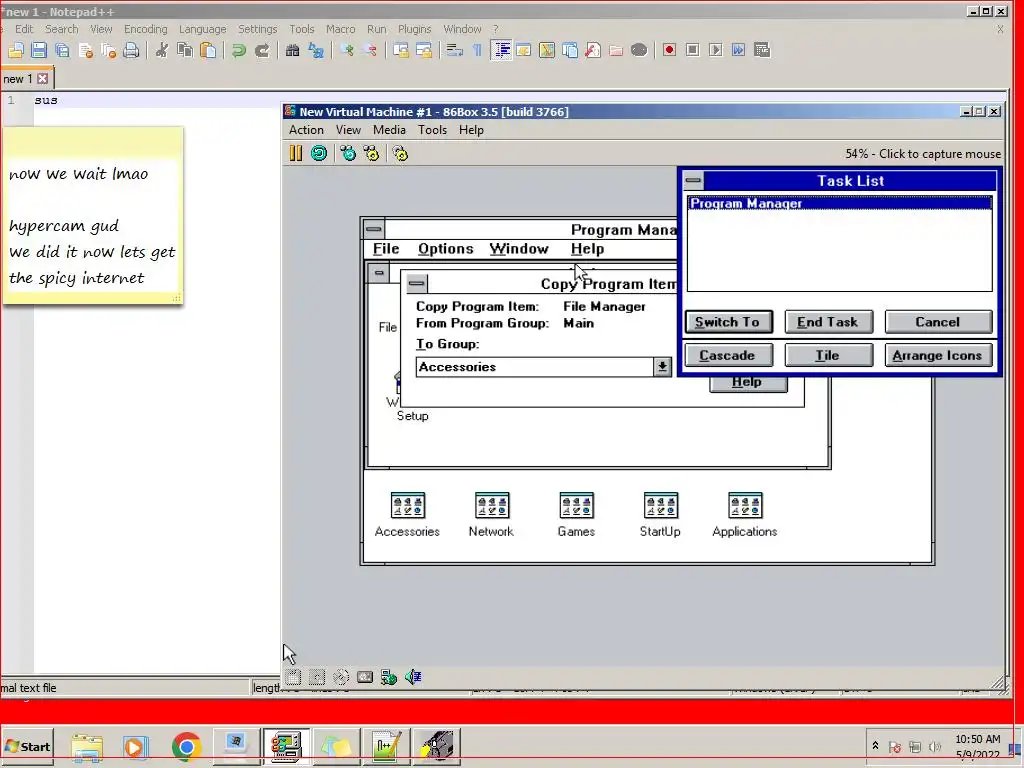
Task: Toggle the Word Wrap toolbar icon
Action: 455,50
